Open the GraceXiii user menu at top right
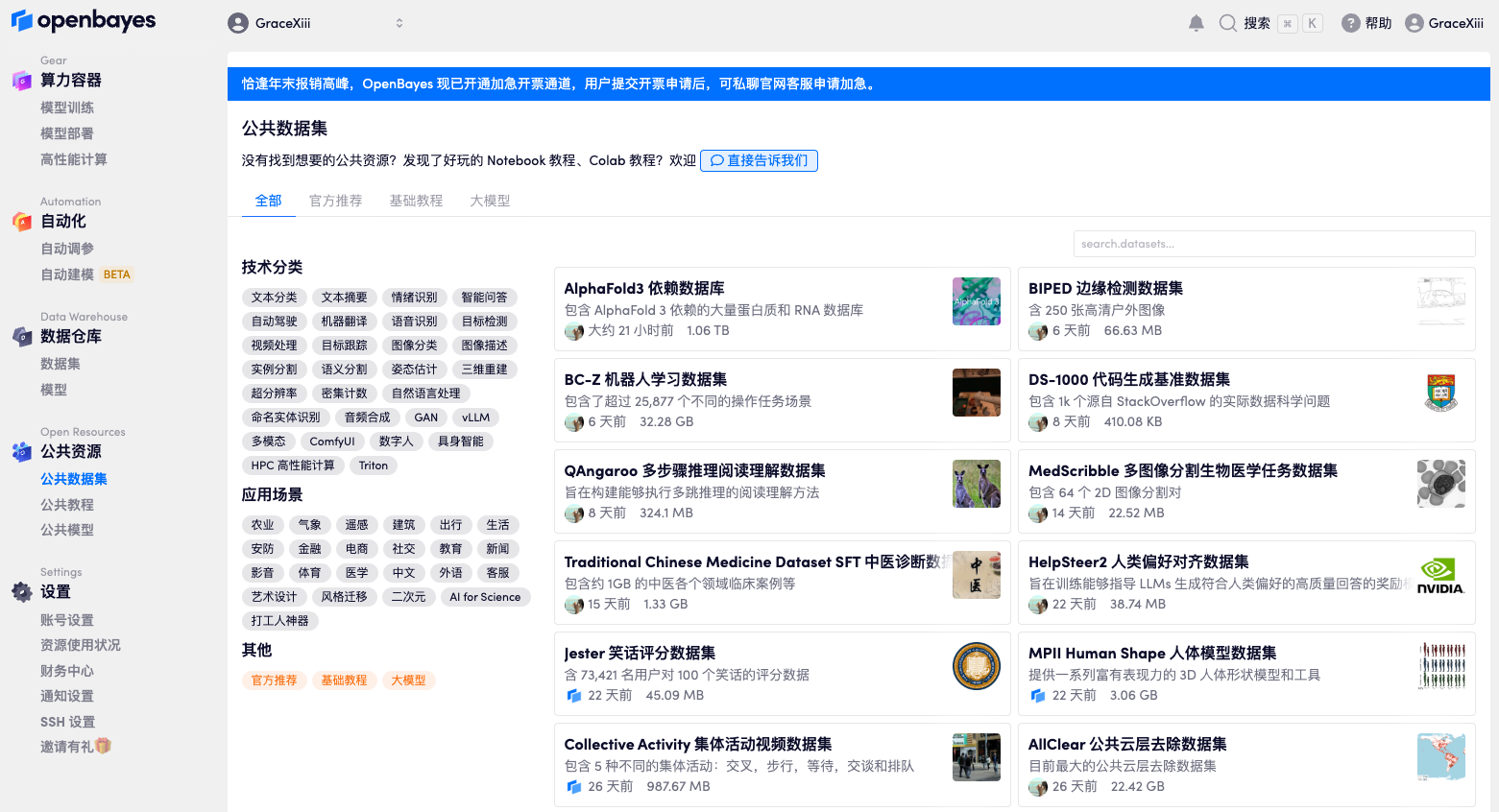The image size is (1499, 812). point(1443,23)
